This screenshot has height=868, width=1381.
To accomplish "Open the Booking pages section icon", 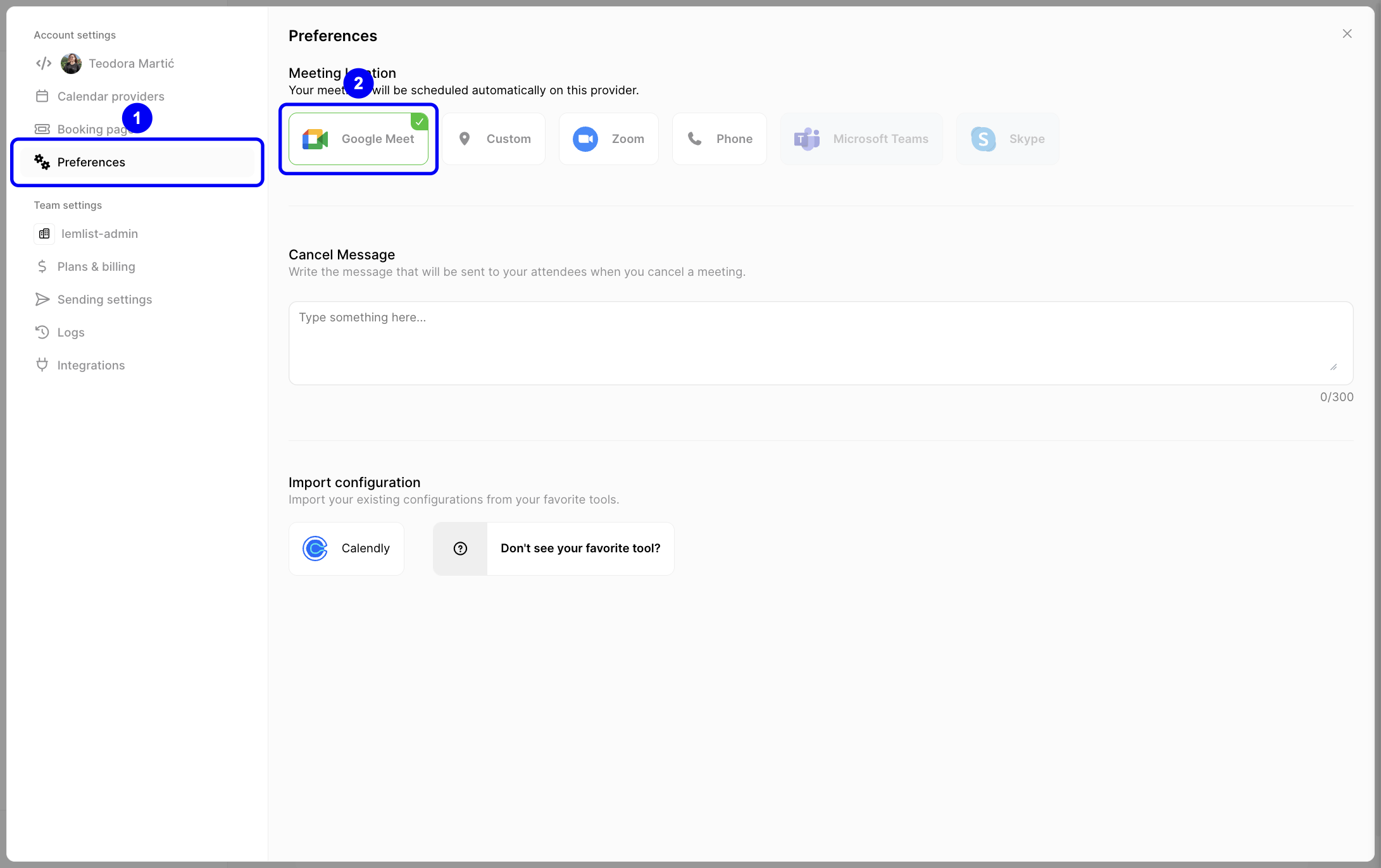I will coord(42,128).
